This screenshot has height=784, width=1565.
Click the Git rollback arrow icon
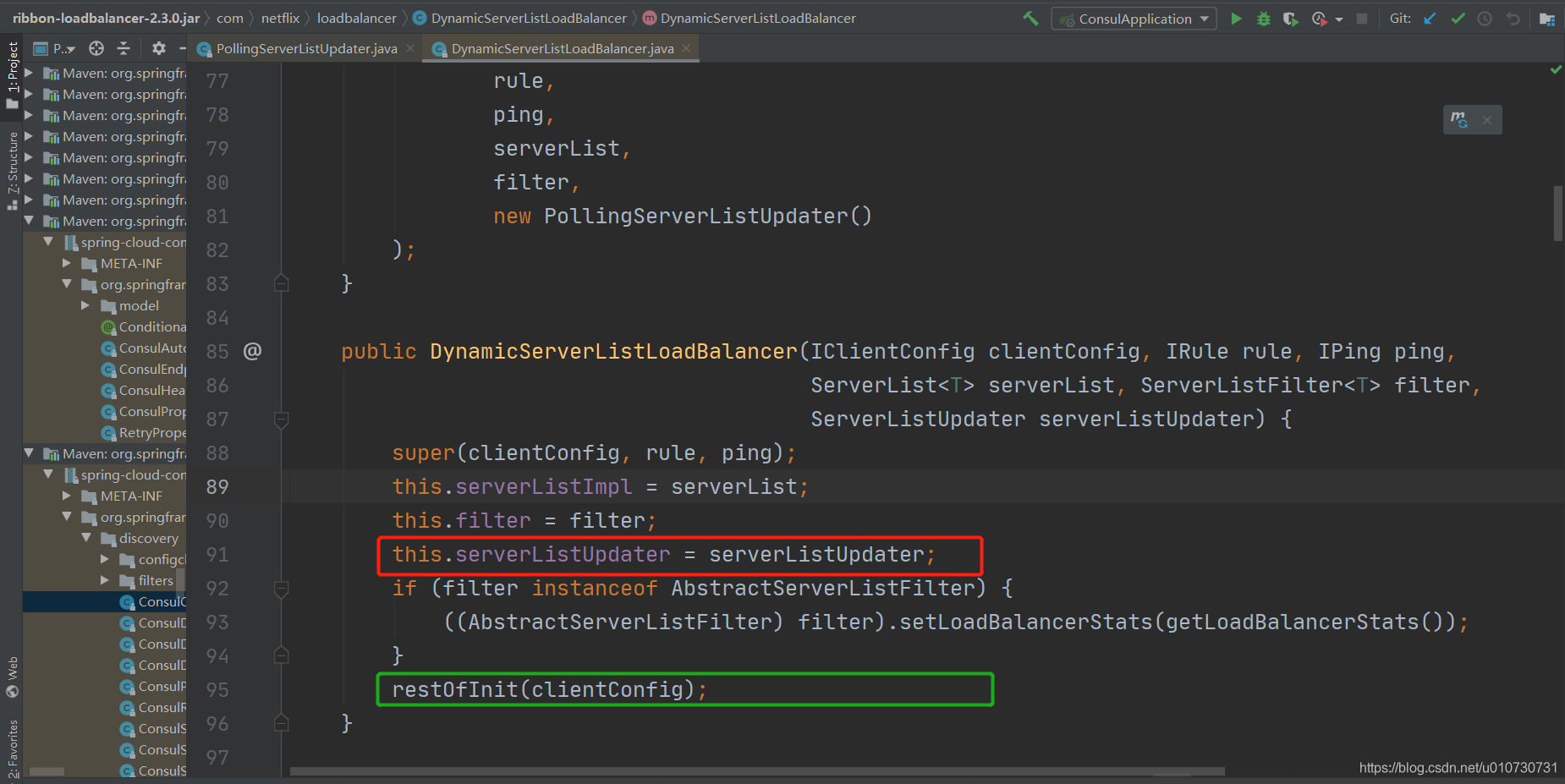click(1513, 19)
